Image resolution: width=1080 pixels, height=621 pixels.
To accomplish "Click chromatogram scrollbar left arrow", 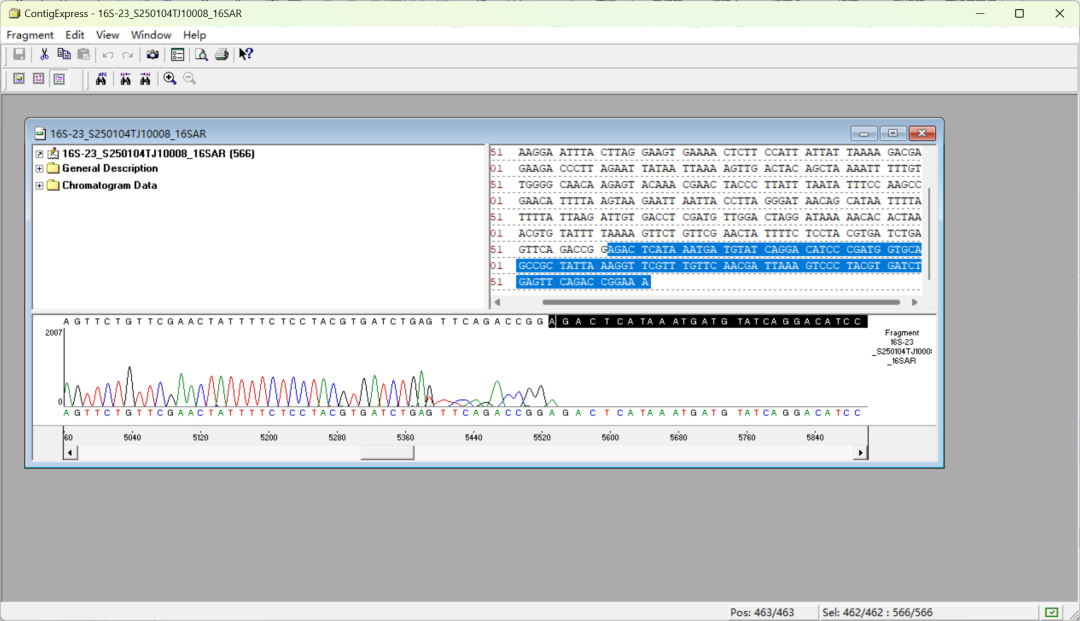I will coord(70,452).
